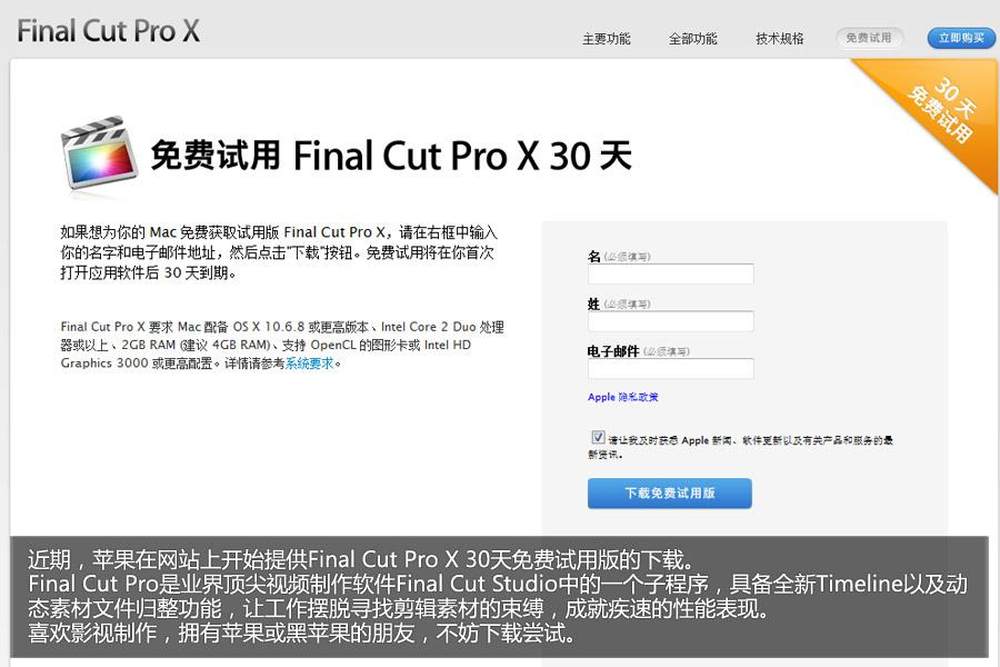Focus the 名 text field
The image size is (1000, 667).
(670, 274)
